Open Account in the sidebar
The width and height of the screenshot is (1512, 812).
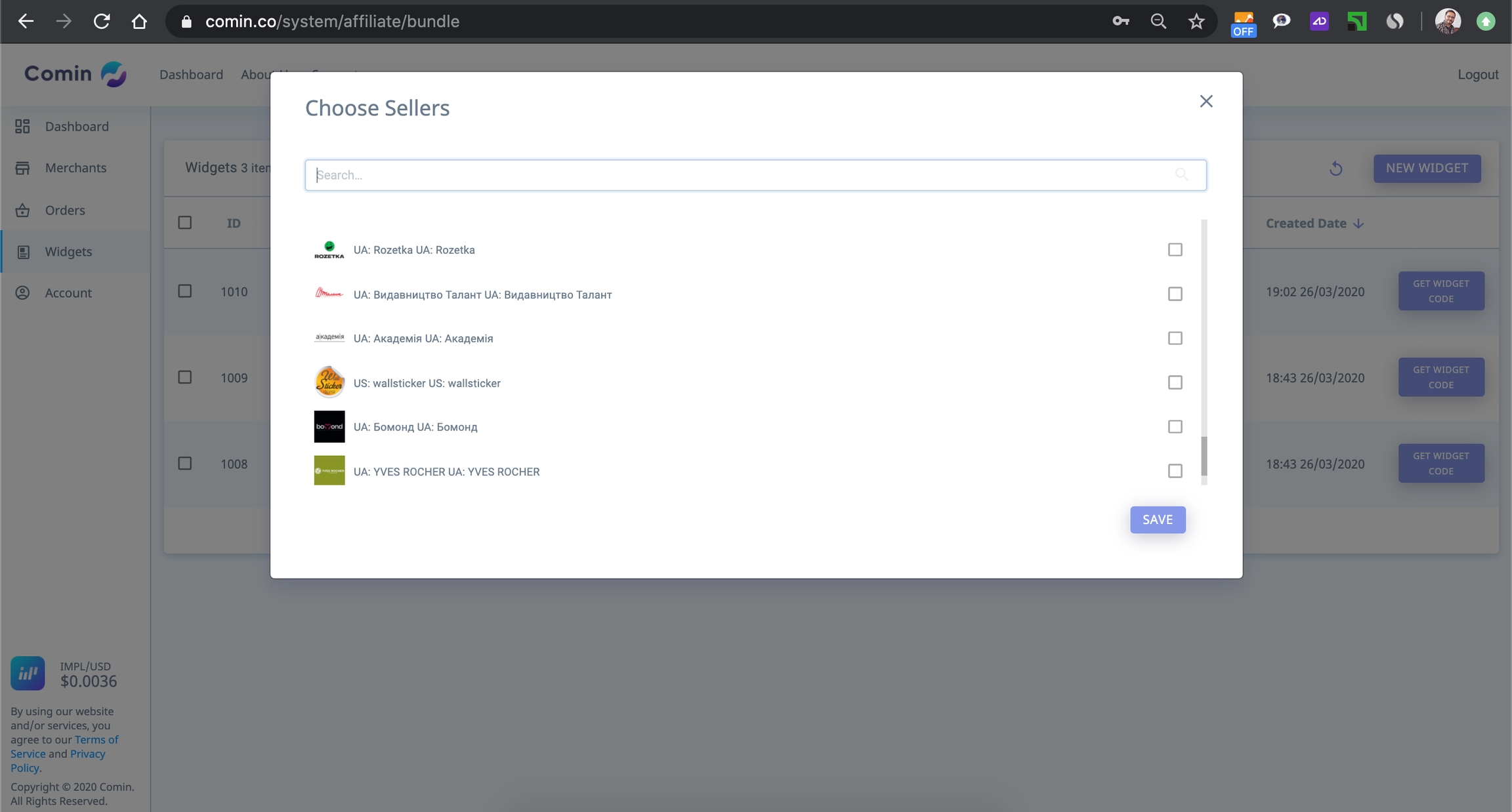(68, 293)
